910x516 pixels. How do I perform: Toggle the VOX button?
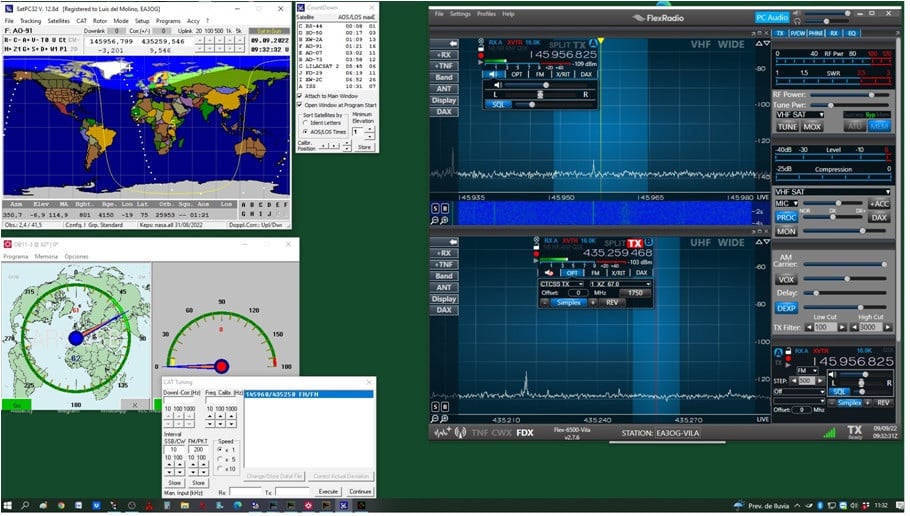(x=786, y=279)
